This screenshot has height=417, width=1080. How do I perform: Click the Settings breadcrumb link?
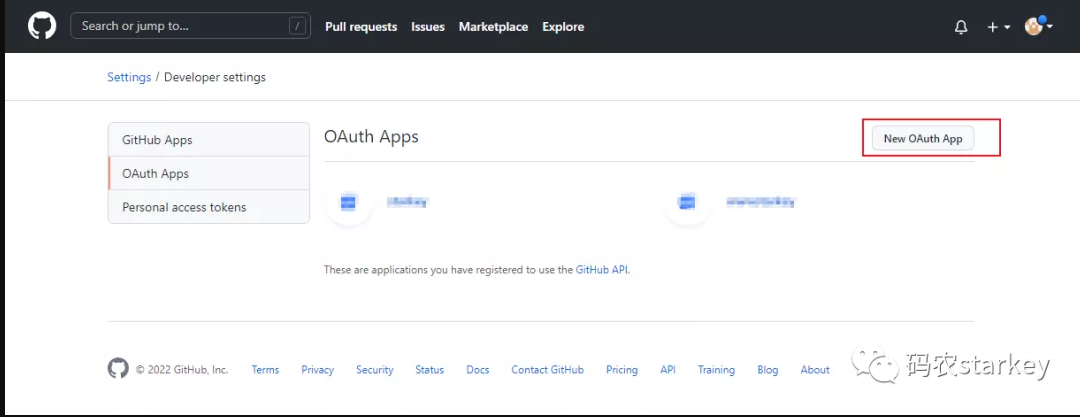[129, 77]
